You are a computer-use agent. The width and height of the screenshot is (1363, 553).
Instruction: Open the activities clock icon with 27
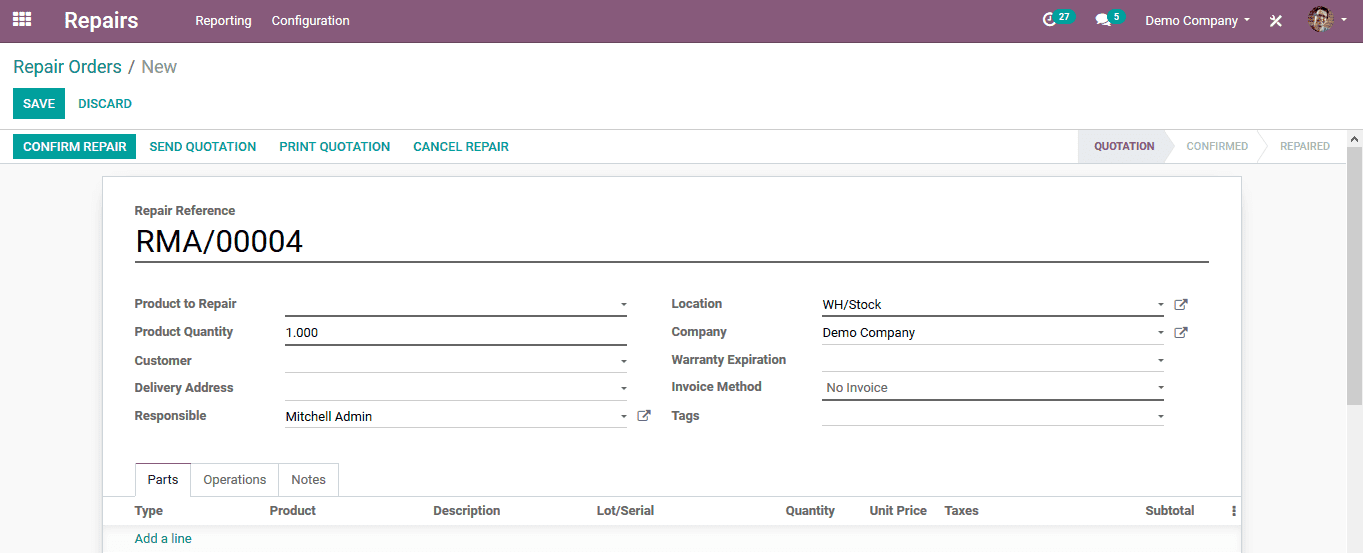pos(1057,19)
